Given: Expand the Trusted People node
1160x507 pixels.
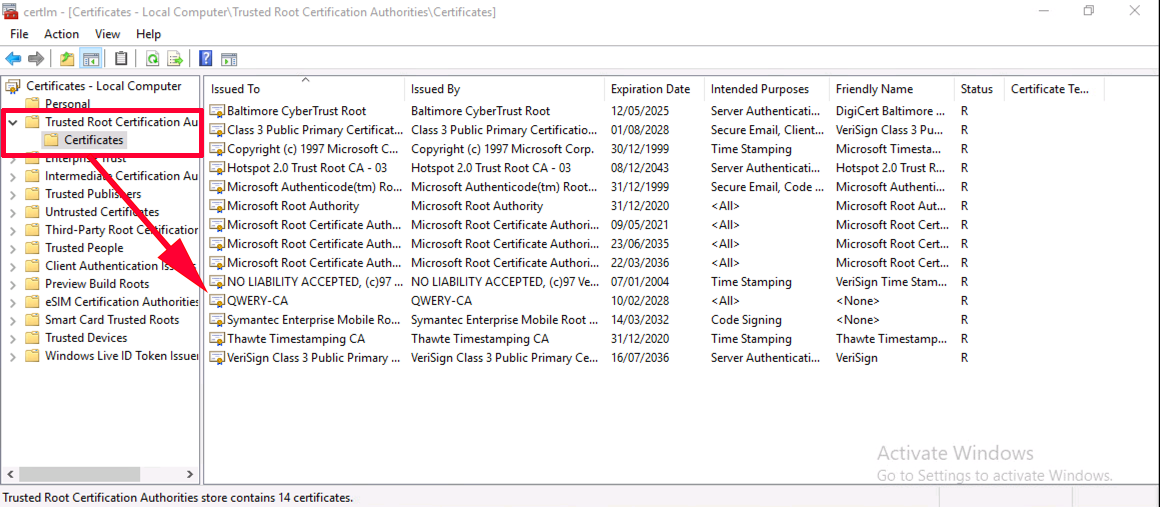Looking at the screenshot, I should tap(13, 248).
